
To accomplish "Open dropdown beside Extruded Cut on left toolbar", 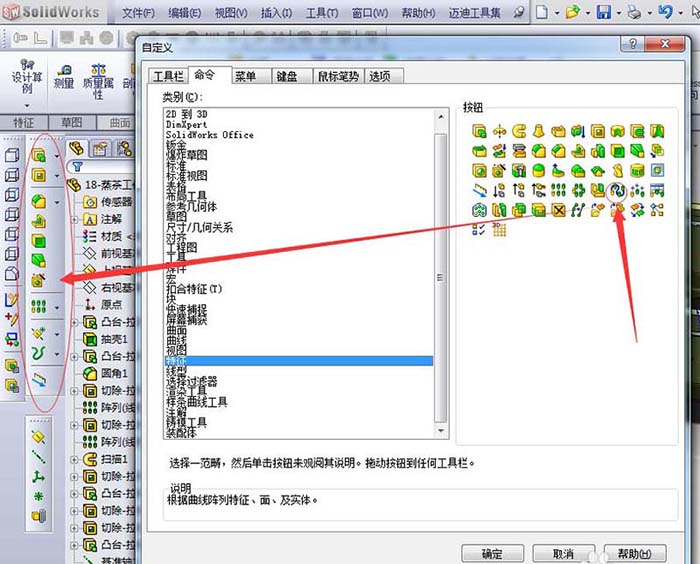I will [x=57, y=176].
